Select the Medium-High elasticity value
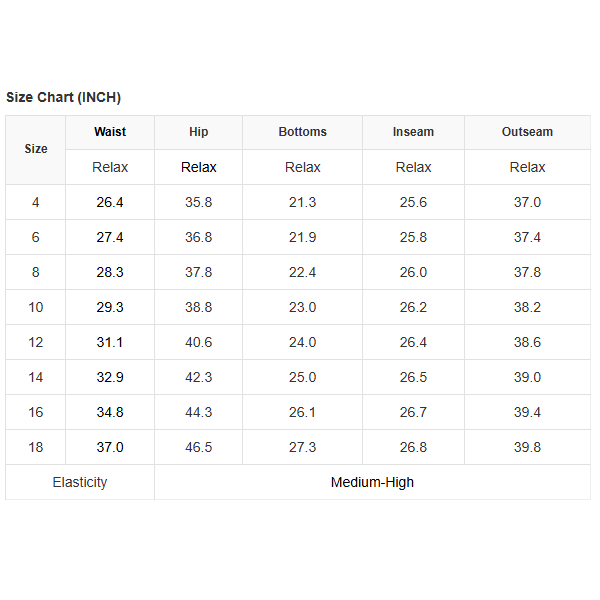 click(x=372, y=482)
